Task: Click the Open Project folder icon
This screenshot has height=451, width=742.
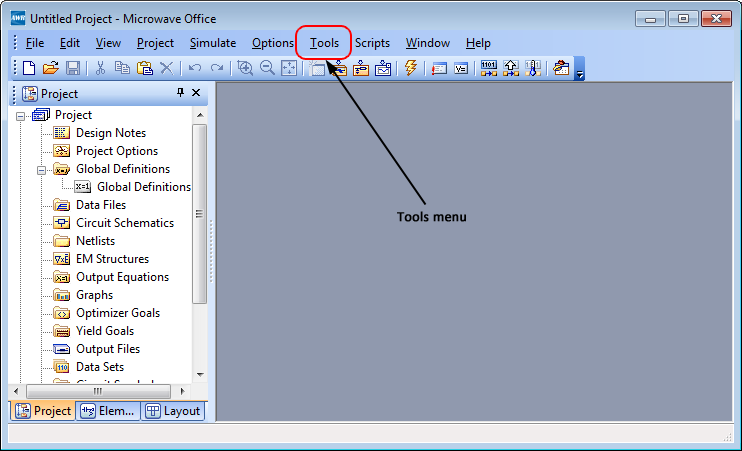Action: click(51, 68)
